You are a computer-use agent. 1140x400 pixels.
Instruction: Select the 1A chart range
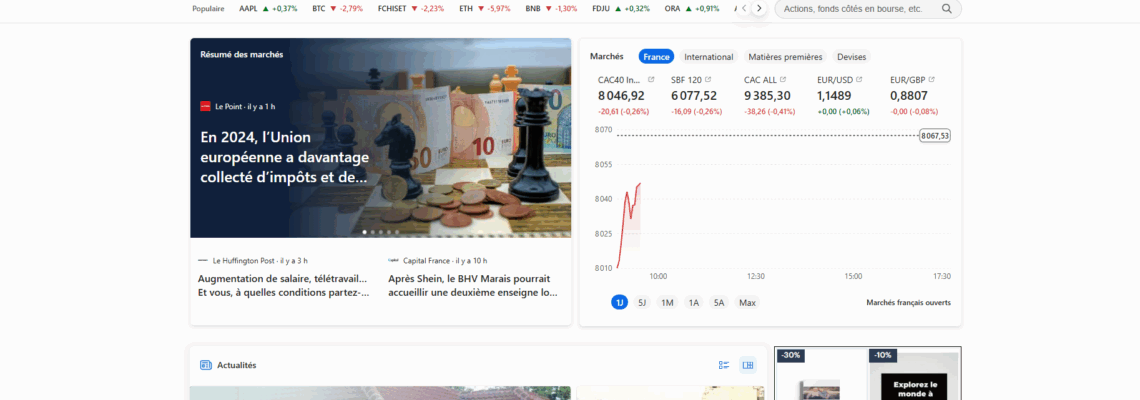693,302
